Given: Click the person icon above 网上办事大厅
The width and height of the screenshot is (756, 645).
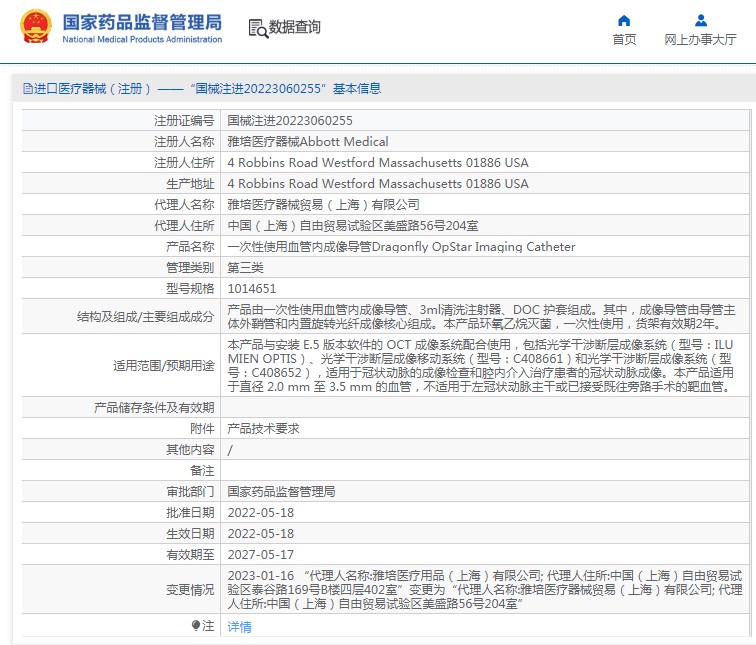Looking at the screenshot, I should [x=700, y=20].
